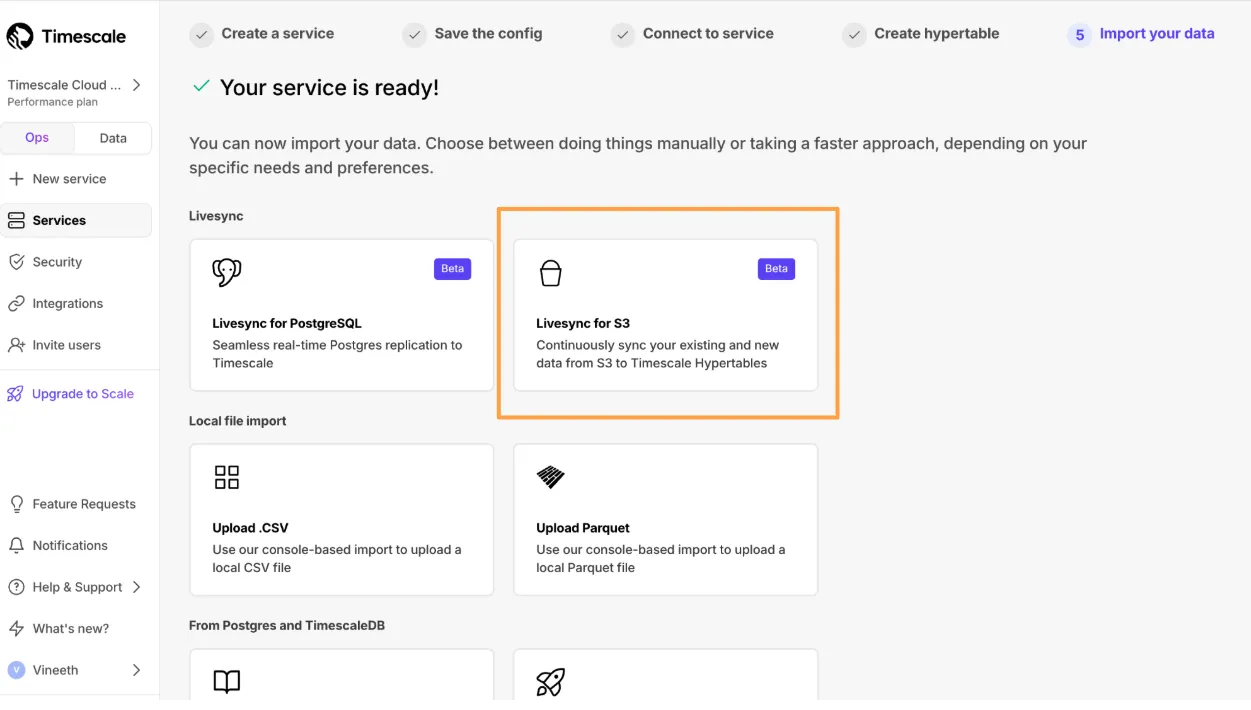Click the Timescale logo icon
This screenshot has height=710, width=1251.
click(x=19, y=37)
